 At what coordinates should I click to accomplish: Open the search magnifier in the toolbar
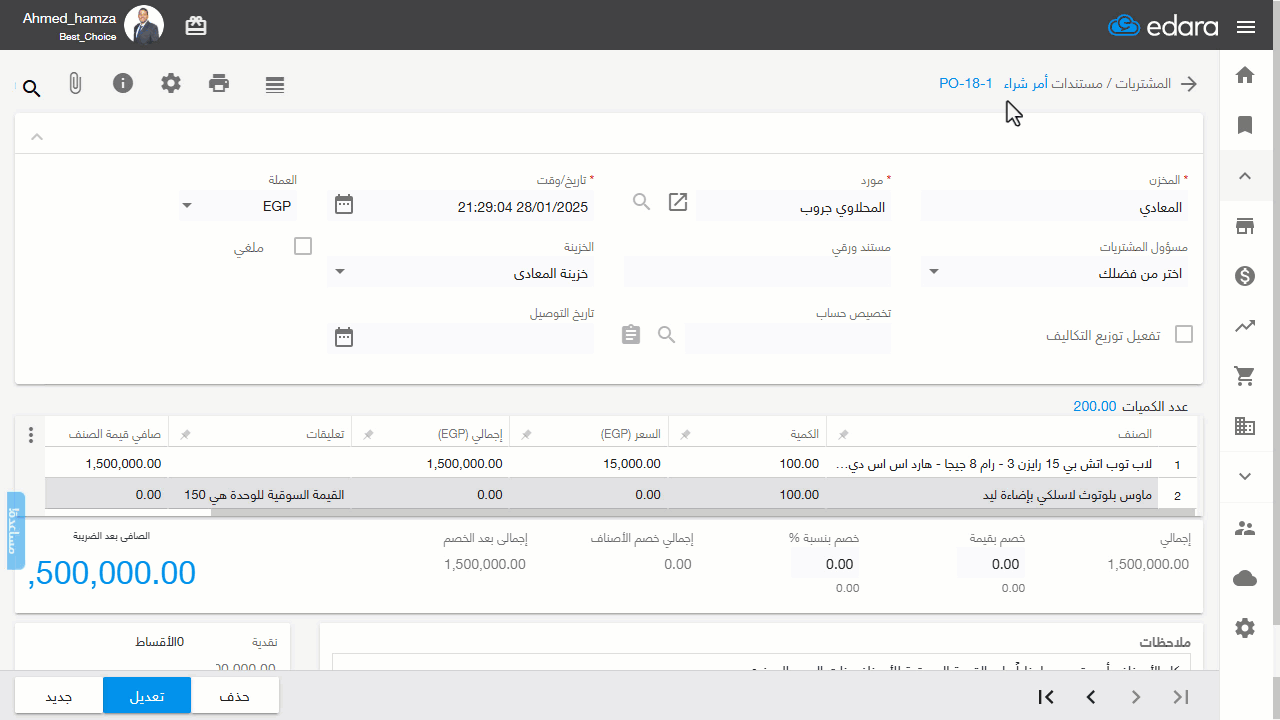pyautogui.click(x=32, y=89)
